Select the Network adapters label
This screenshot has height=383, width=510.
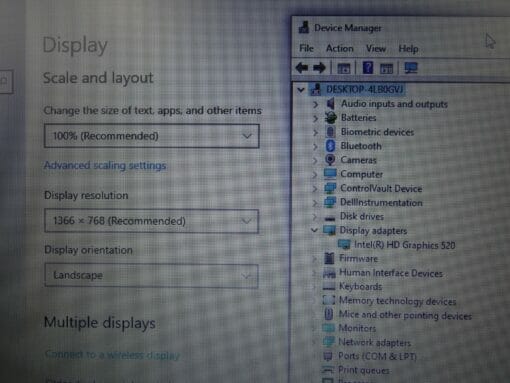tap(374, 342)
